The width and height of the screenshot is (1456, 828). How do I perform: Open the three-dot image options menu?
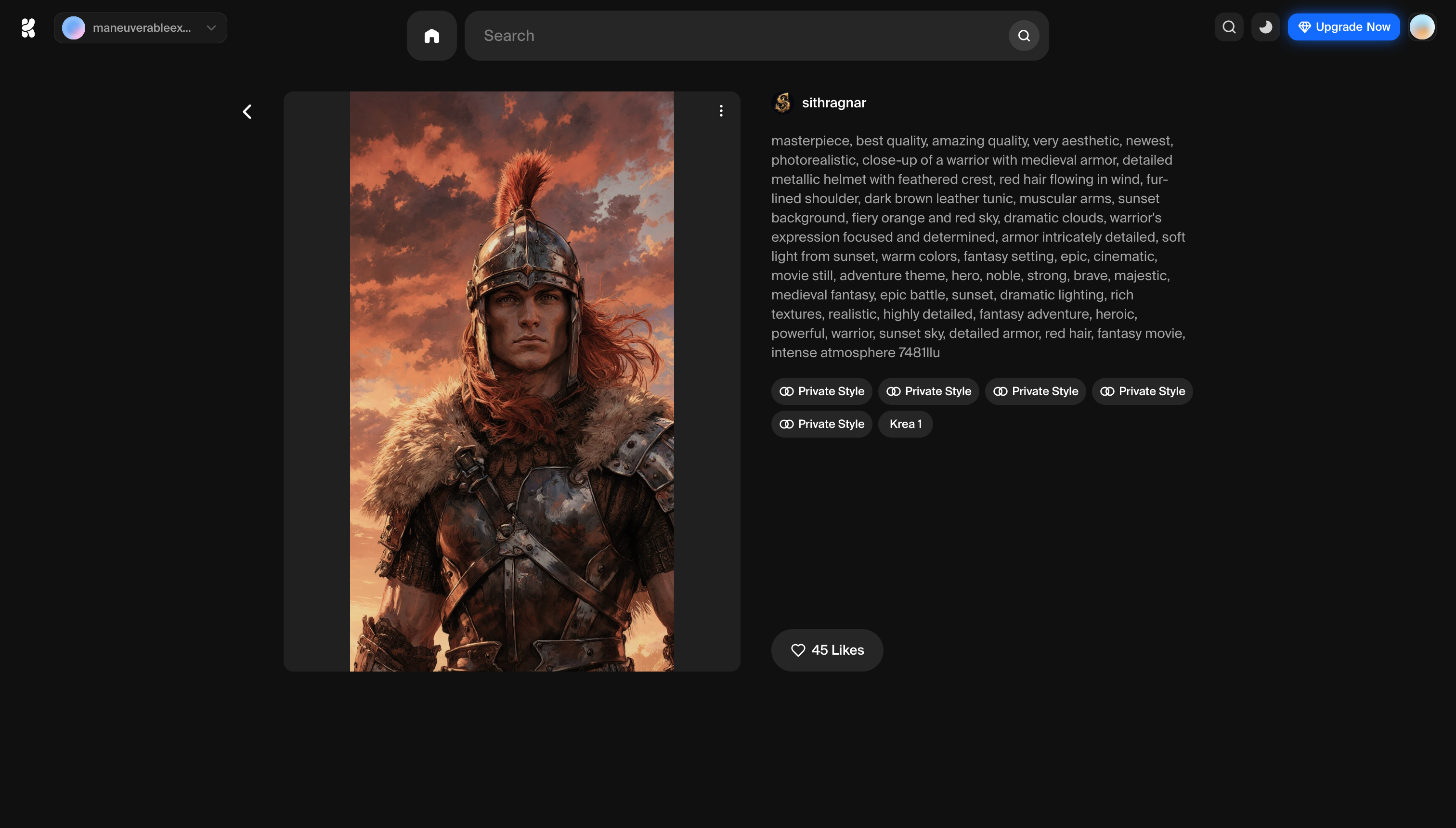tap(721, 111)
